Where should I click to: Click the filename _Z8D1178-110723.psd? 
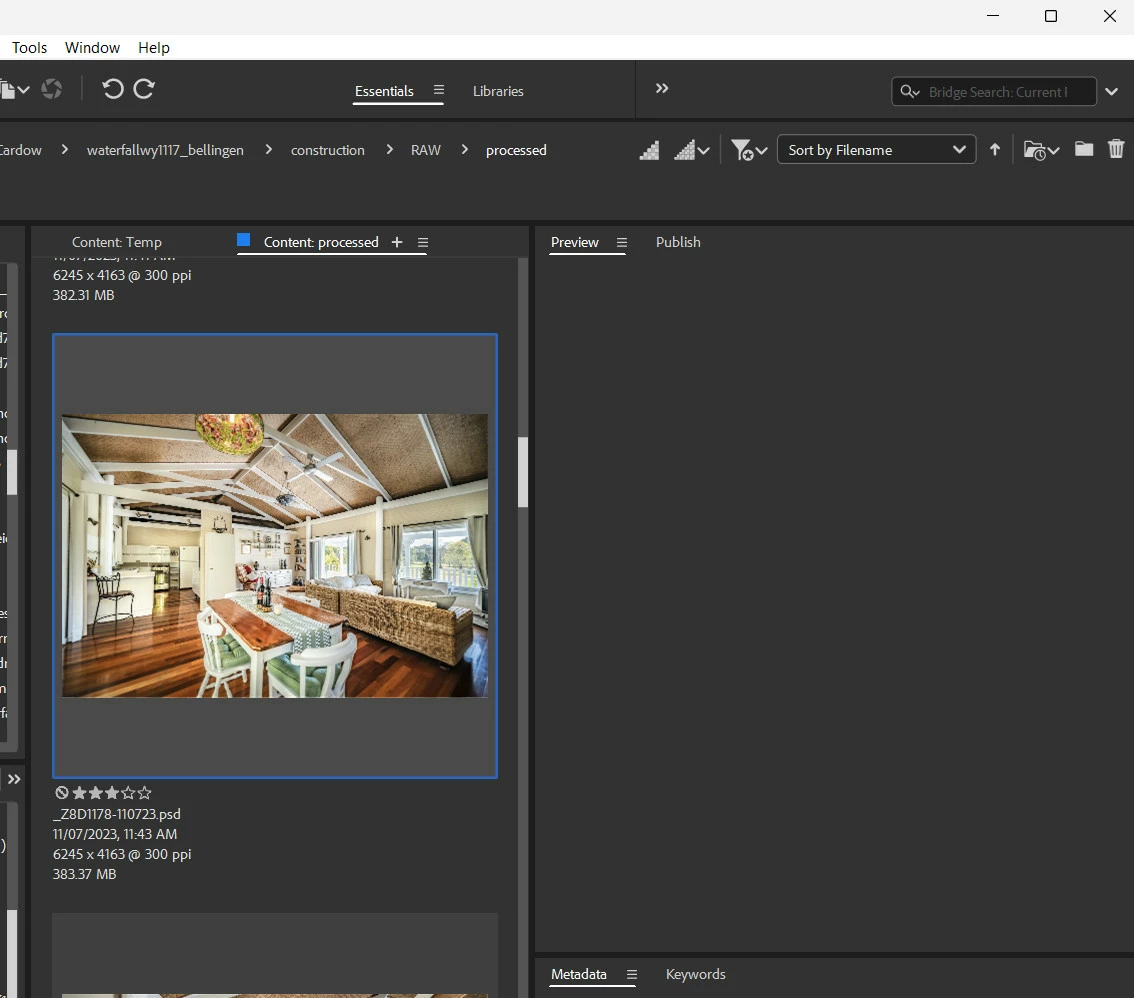coord(116,814)
